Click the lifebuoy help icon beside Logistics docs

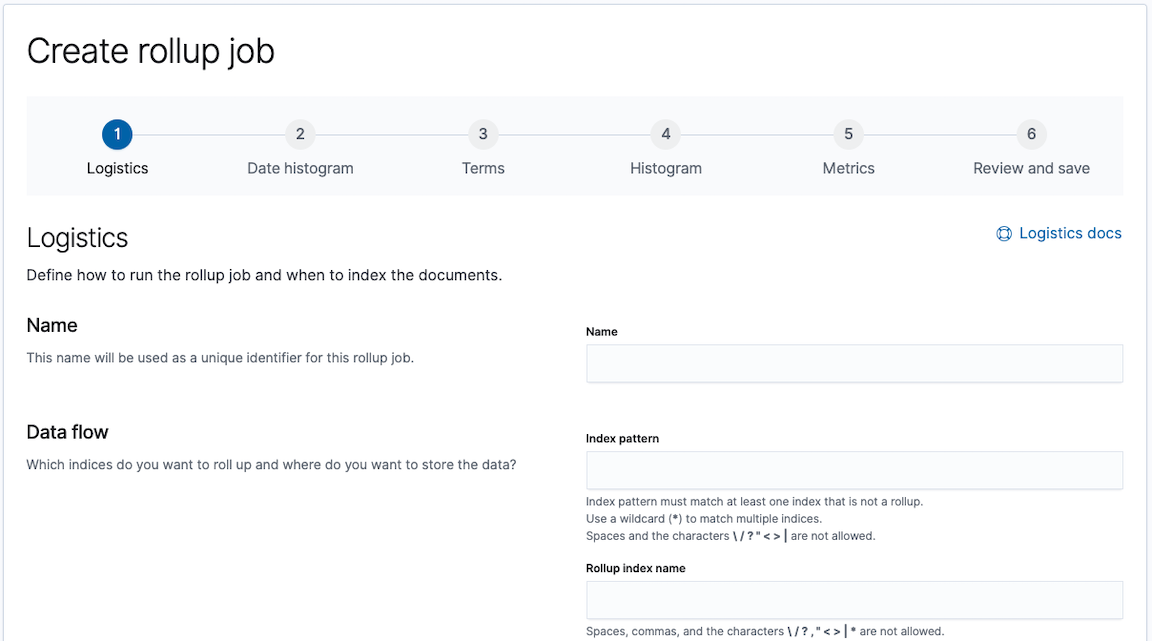point(1004,234)
